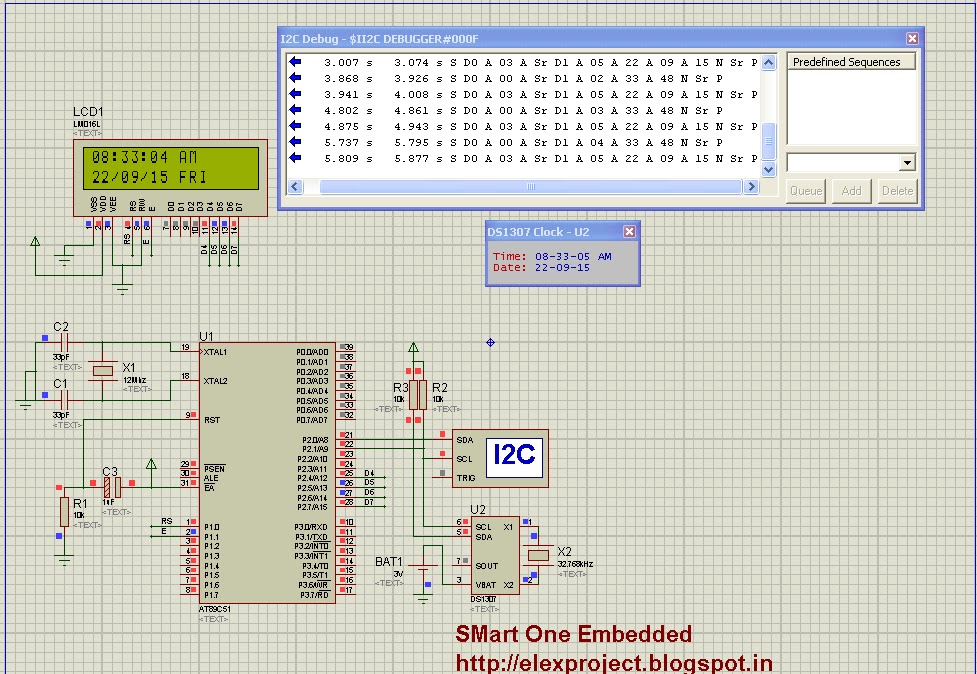Select the 12MHz crystal X1
Screen dimensions: 977x674
pos(101,370)
